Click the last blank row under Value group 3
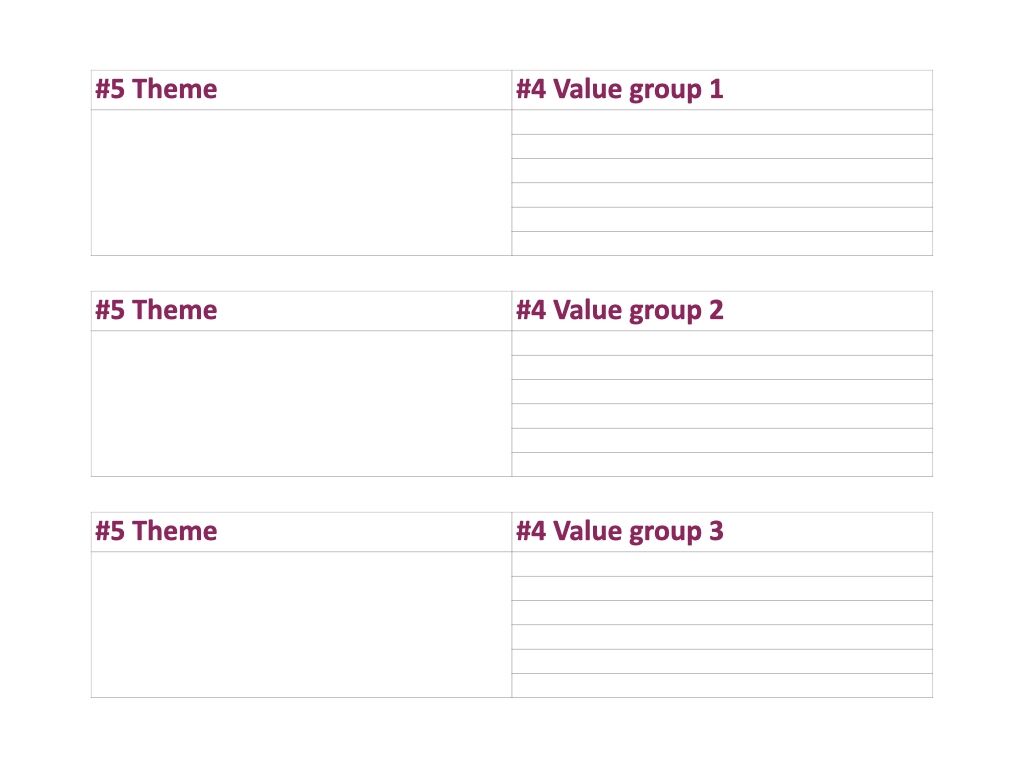Screen dimensions: 1024x768 coord(722,685)
